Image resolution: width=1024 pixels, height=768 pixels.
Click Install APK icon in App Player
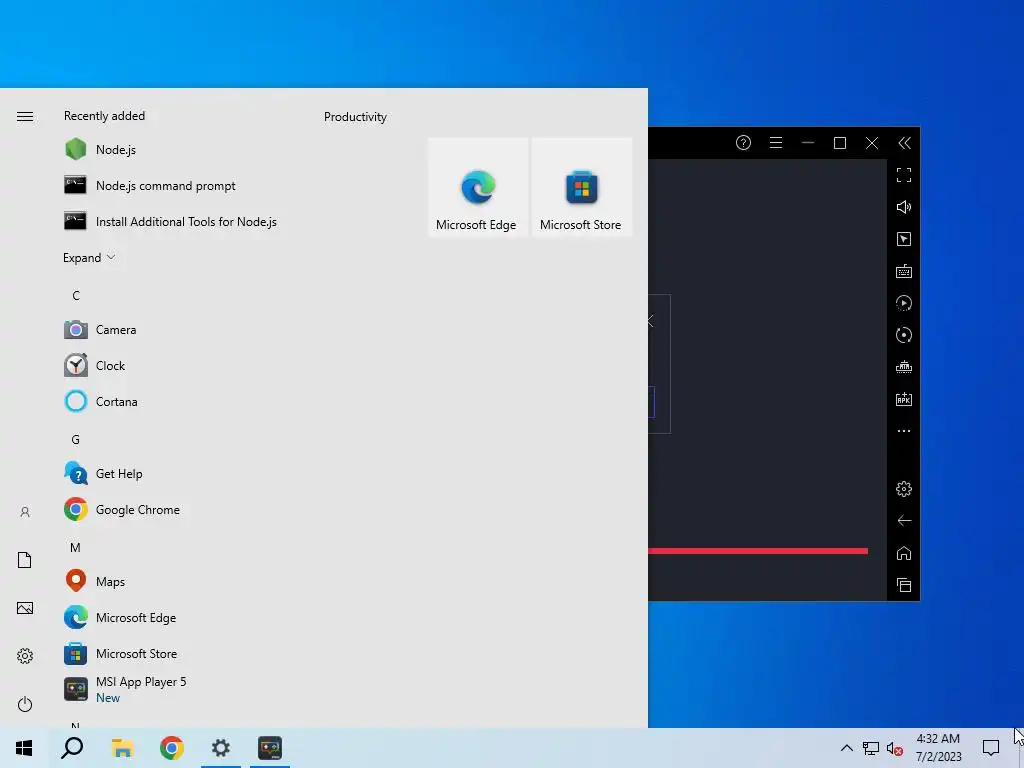904,399
